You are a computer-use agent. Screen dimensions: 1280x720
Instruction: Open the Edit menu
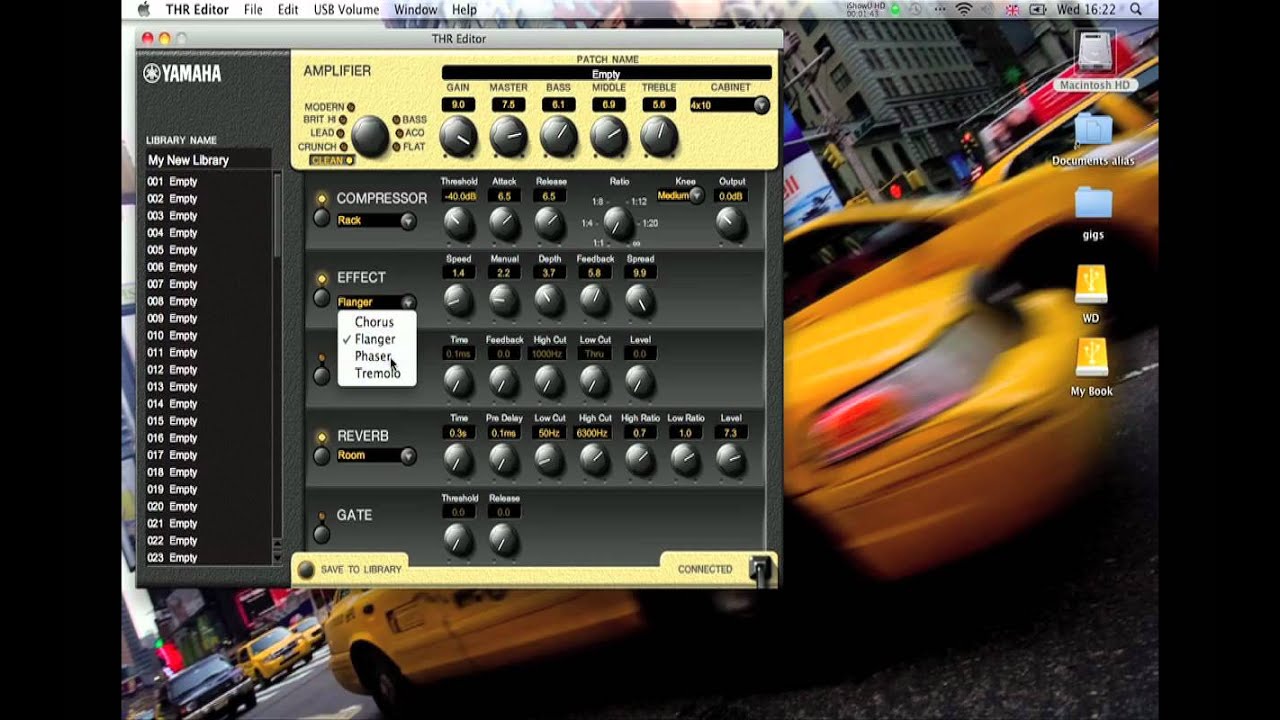coord(288,9)
